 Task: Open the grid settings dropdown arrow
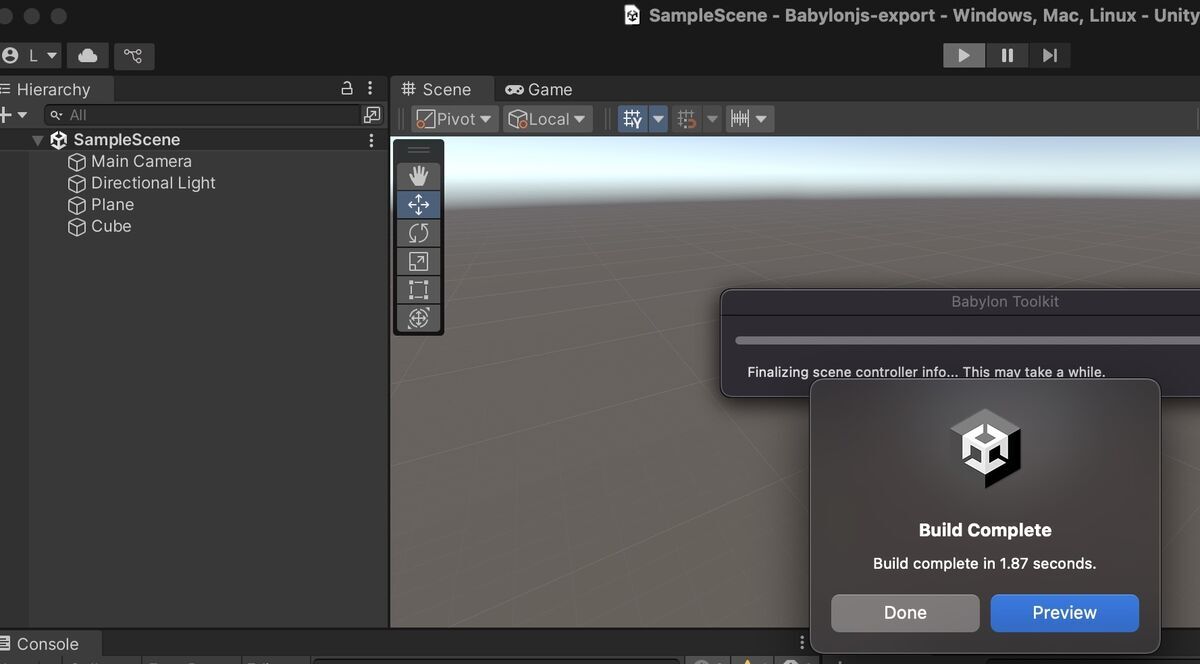tap(658, 119)
